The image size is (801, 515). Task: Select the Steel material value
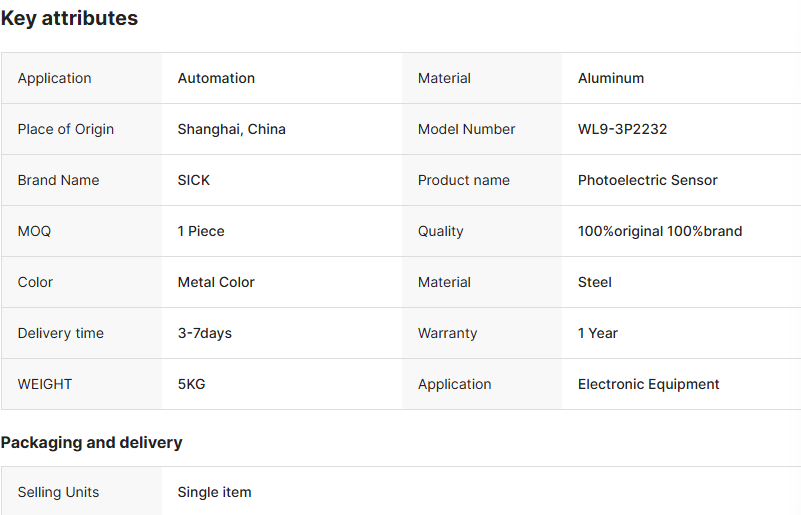point(594,282)
